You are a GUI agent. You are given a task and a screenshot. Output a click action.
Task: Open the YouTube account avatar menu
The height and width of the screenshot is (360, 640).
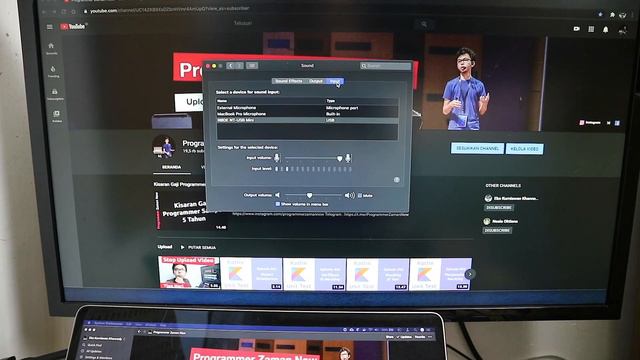623,30
